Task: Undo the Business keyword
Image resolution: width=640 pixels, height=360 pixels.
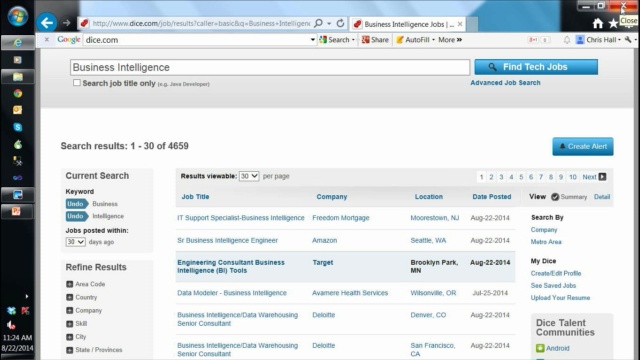Action: pyautogui.click(x=77, y=204)
